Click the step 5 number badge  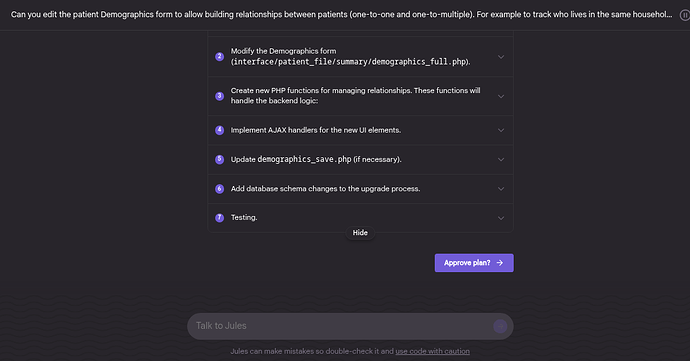pyautogui.click(x=220, y=159)
